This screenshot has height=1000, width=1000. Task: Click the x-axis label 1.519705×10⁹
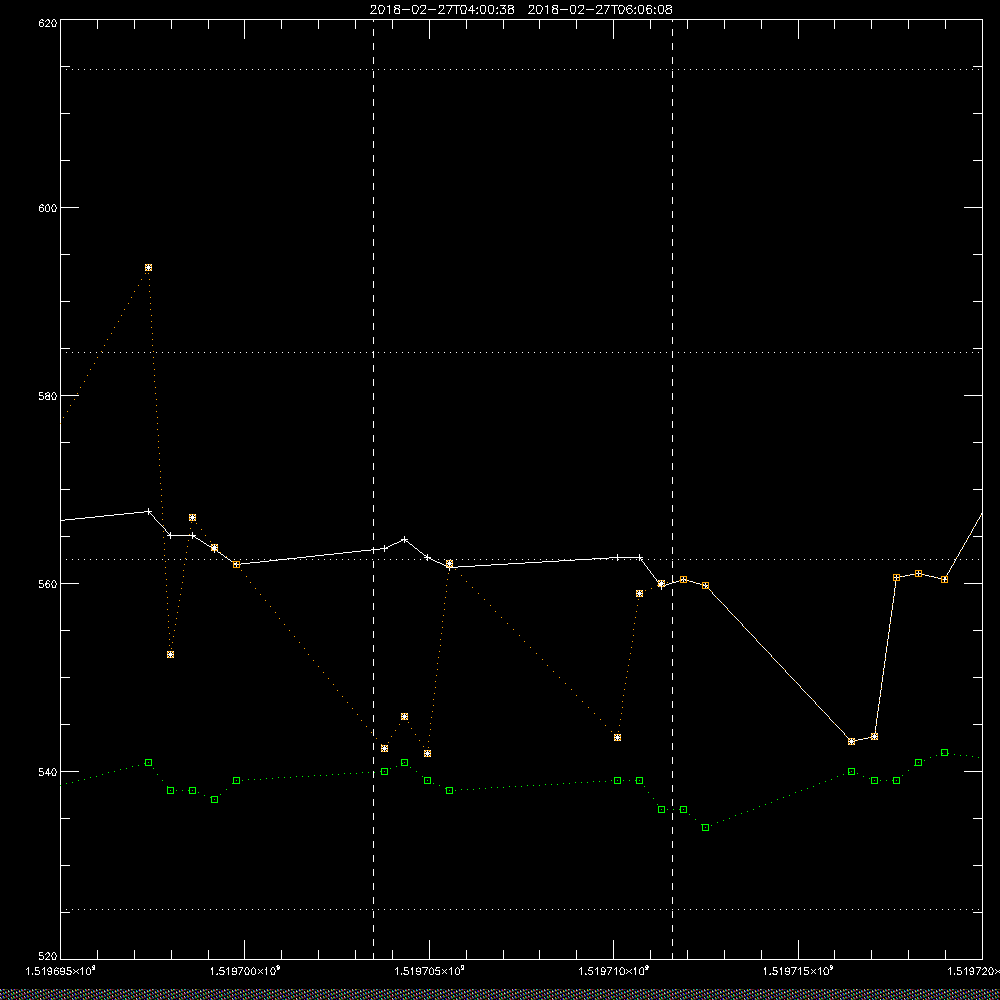point(430,971)
